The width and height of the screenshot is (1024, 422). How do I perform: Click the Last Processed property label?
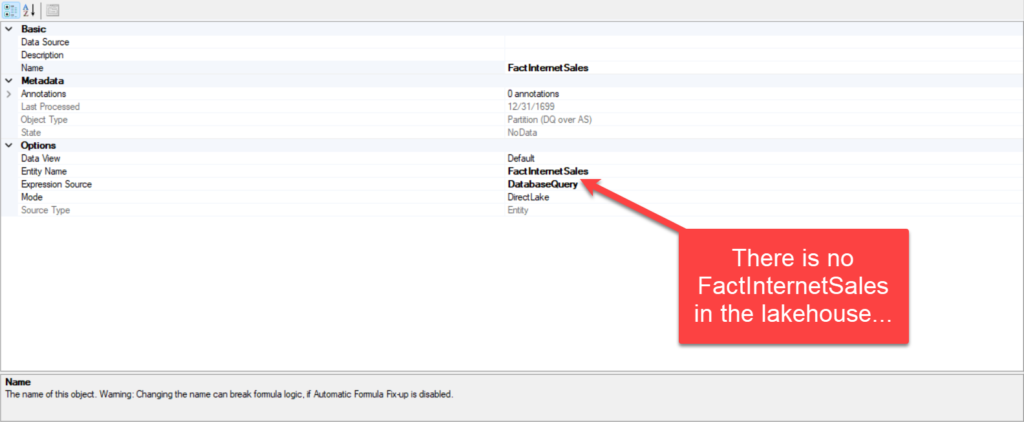point(50,106)
